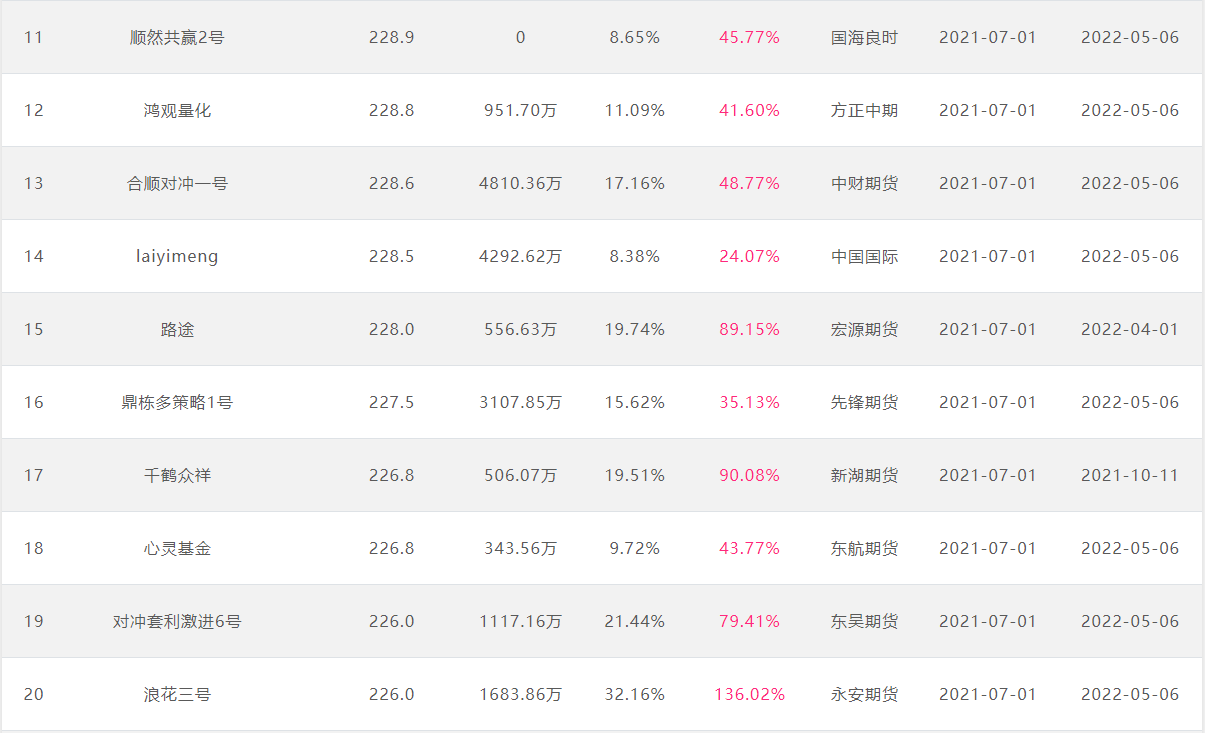Open the 合顺对冲一号 entry

click(177, 184)
